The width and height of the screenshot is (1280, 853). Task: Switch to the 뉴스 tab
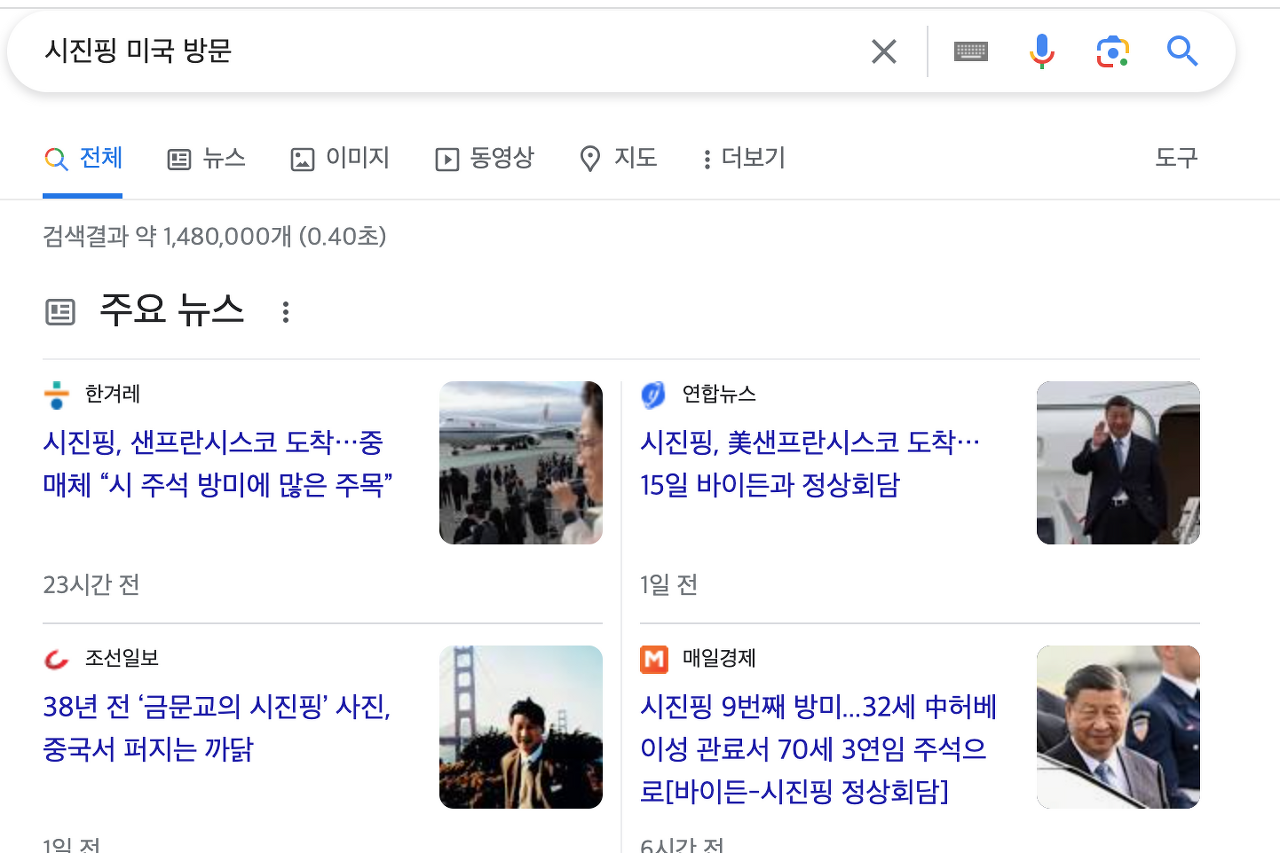click(206, 158)
